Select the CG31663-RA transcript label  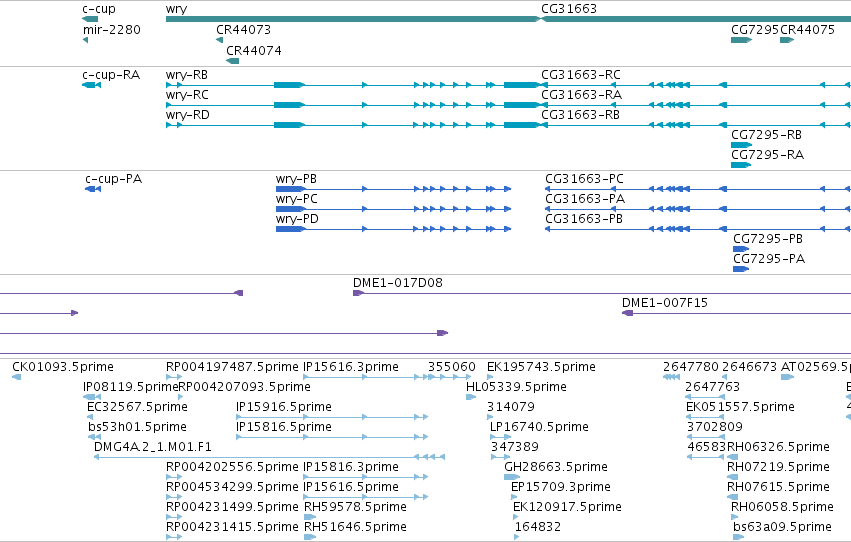coord(581,95)
